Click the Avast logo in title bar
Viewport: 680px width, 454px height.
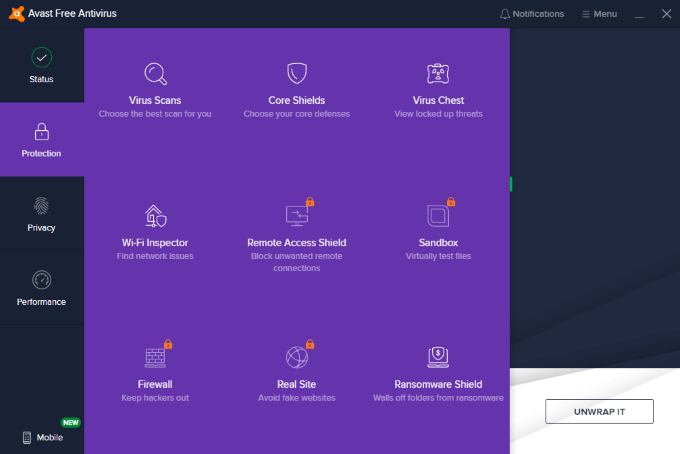coord(16,13)
